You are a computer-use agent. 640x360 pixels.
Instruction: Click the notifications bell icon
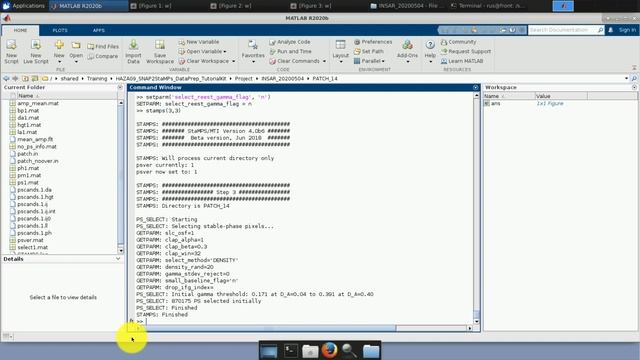[611, 30]
